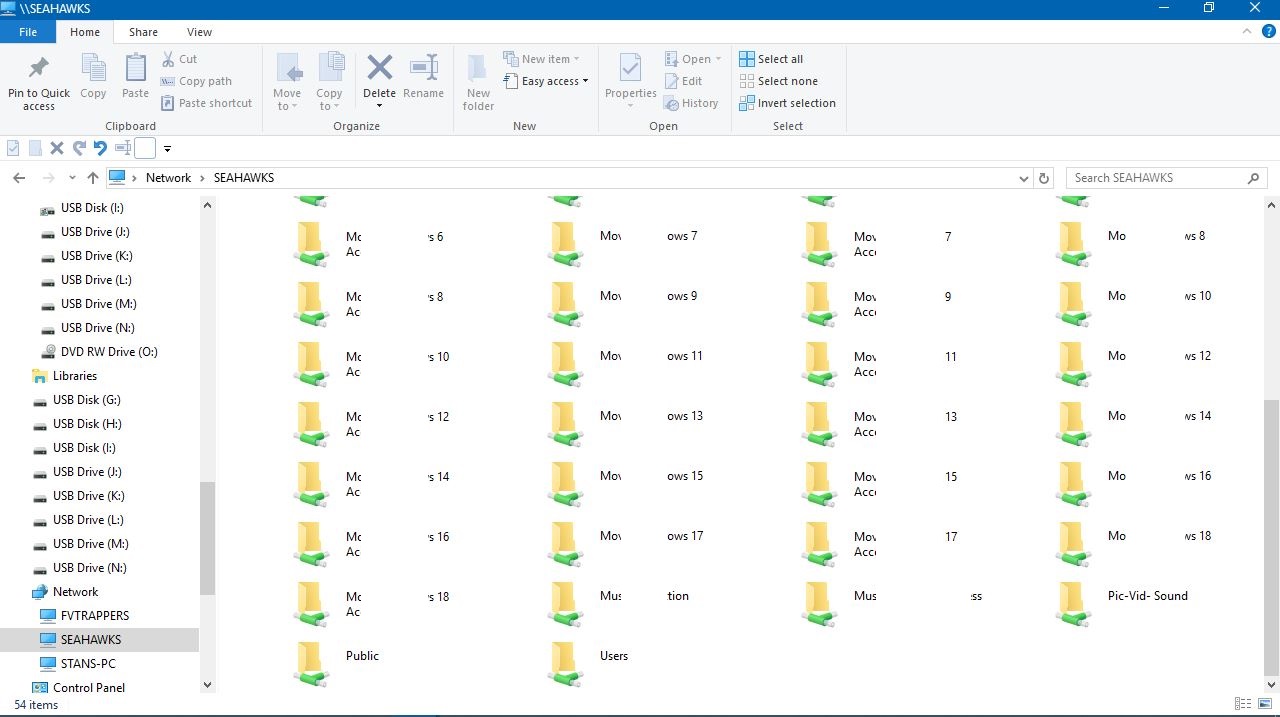Viewport: 1280px width, 717px height.
Task: Click Paste shortcut in the ribbon
Action: tap(207, 103)
